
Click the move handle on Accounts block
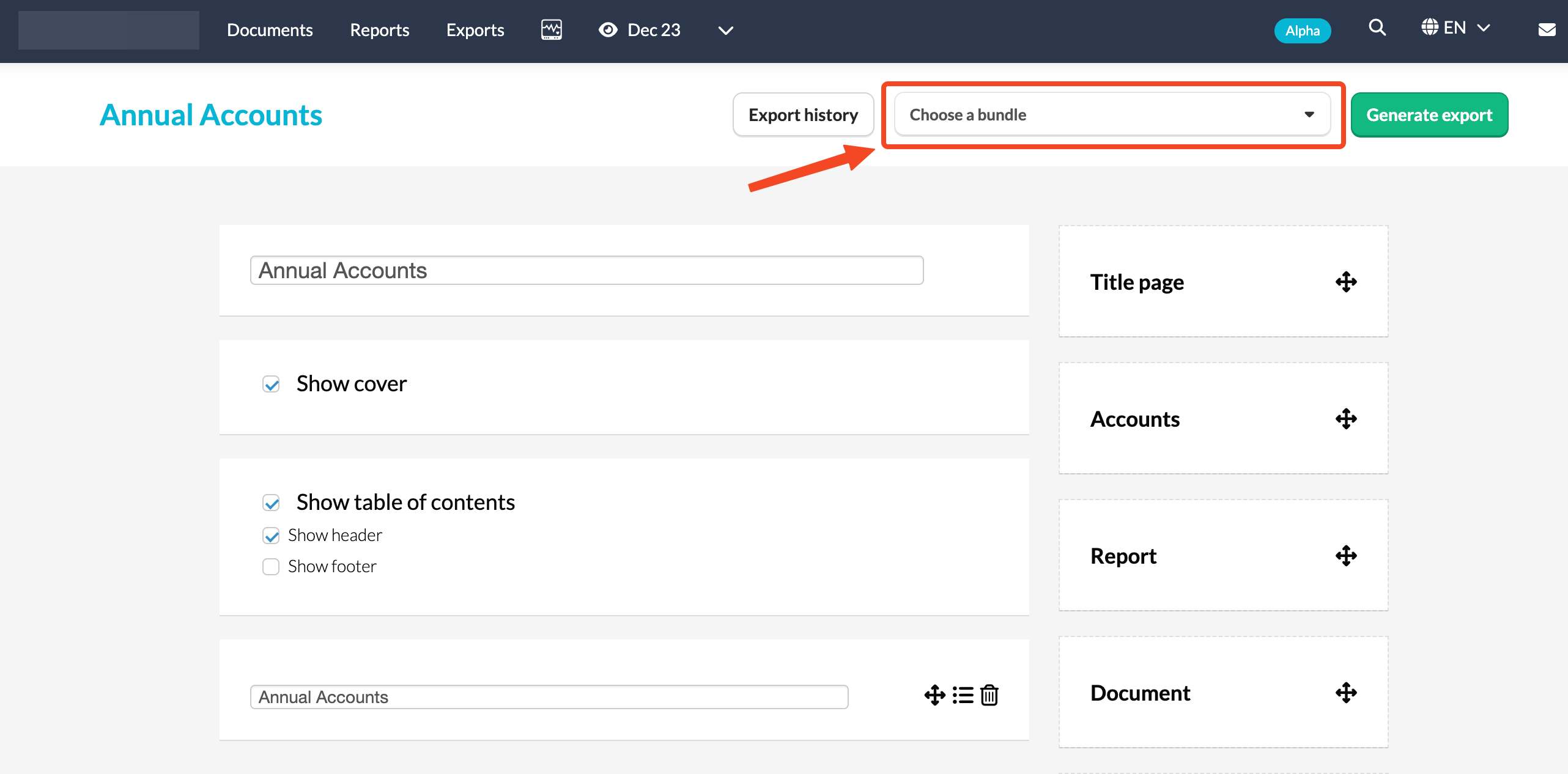coord(1345,419)
